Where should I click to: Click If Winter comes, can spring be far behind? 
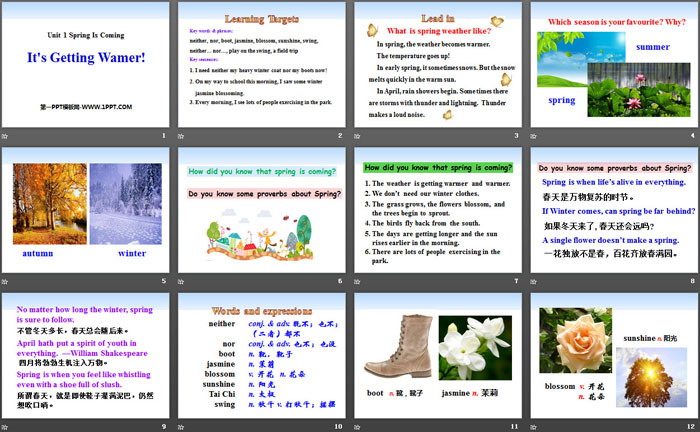coord(618,211)
